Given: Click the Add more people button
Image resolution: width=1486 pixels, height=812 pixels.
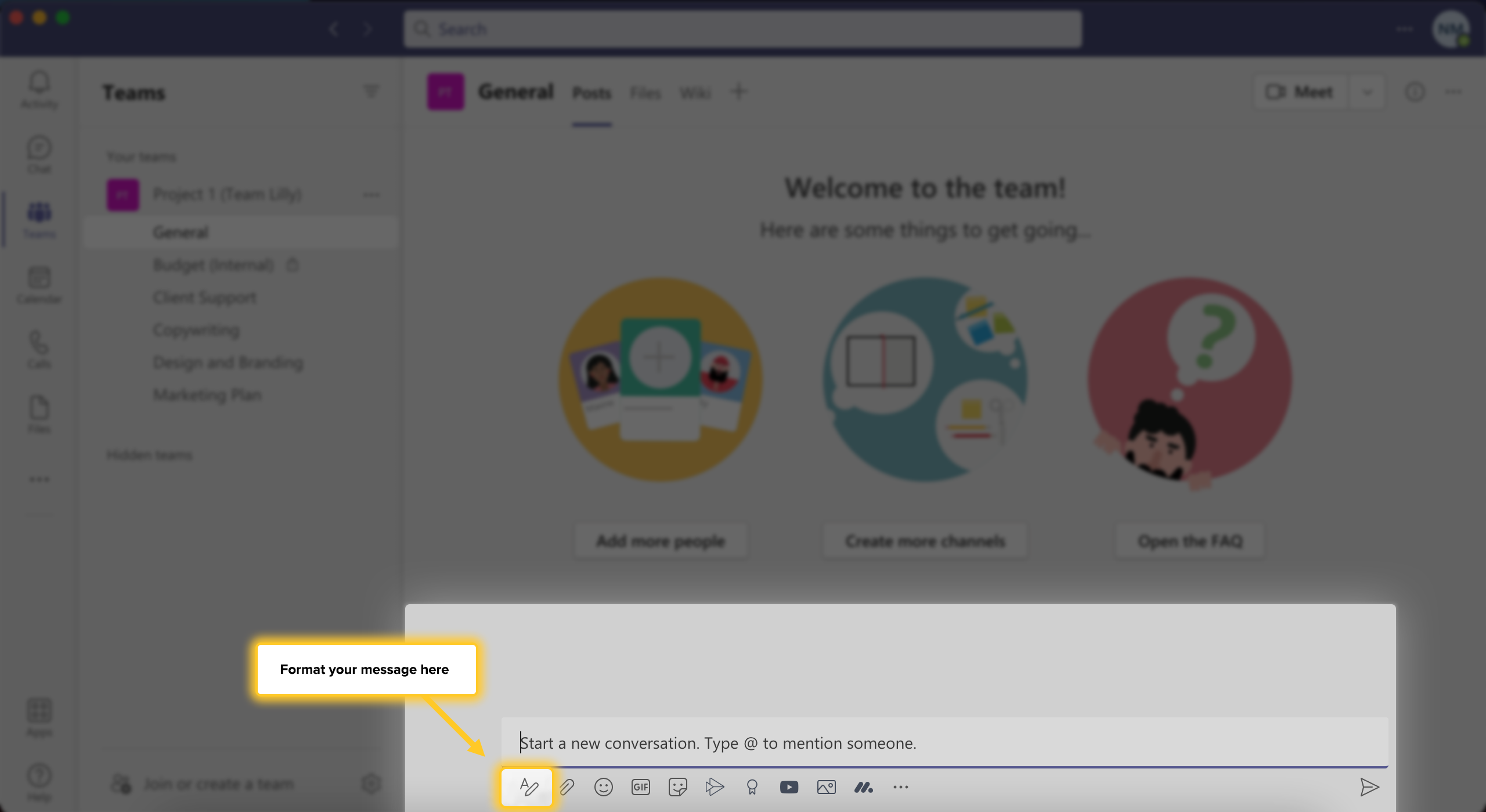Looking at the screenshot, I should pyautogui.click(x=661, y=540).
